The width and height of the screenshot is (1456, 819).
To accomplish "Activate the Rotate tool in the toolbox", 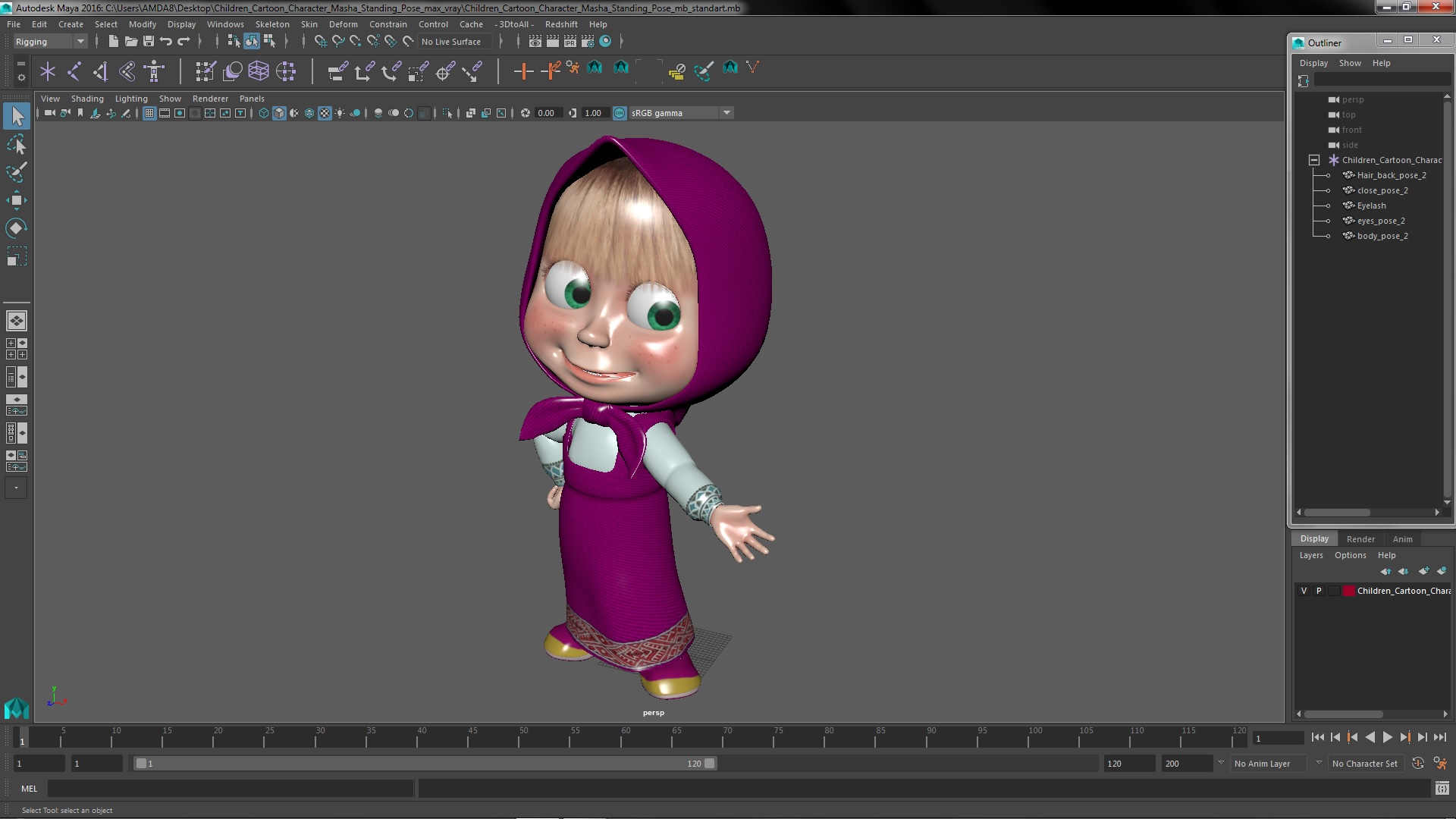I will coord(17,228).
